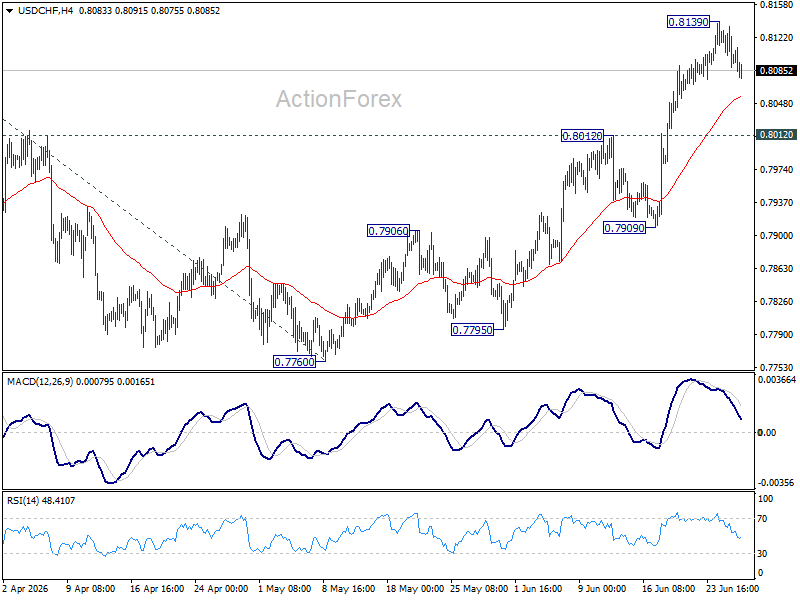Click the RSI 100 scale label
The width and height of the screenshot is (800, 600).
click(765, 498)
